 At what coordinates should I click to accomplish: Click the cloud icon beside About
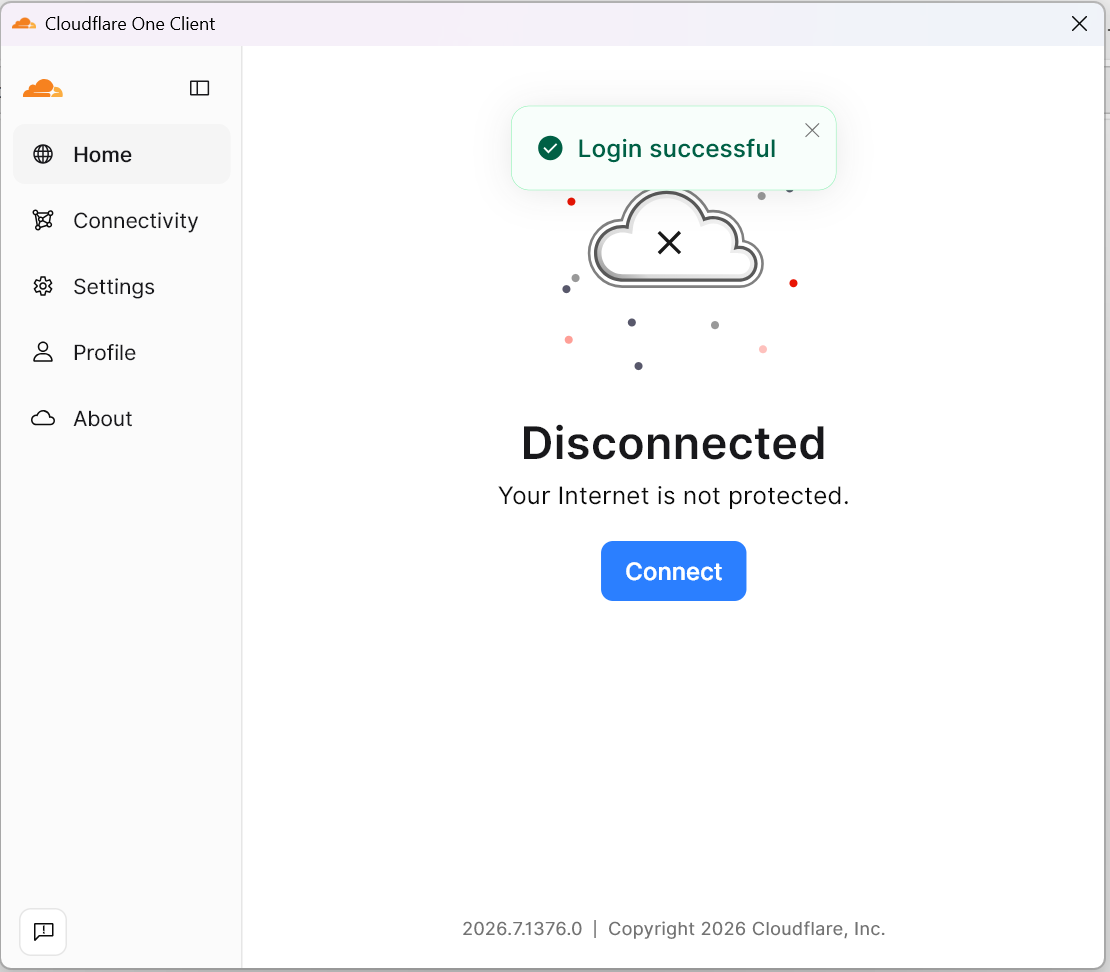pyautogui.click(x=43, y=418)
